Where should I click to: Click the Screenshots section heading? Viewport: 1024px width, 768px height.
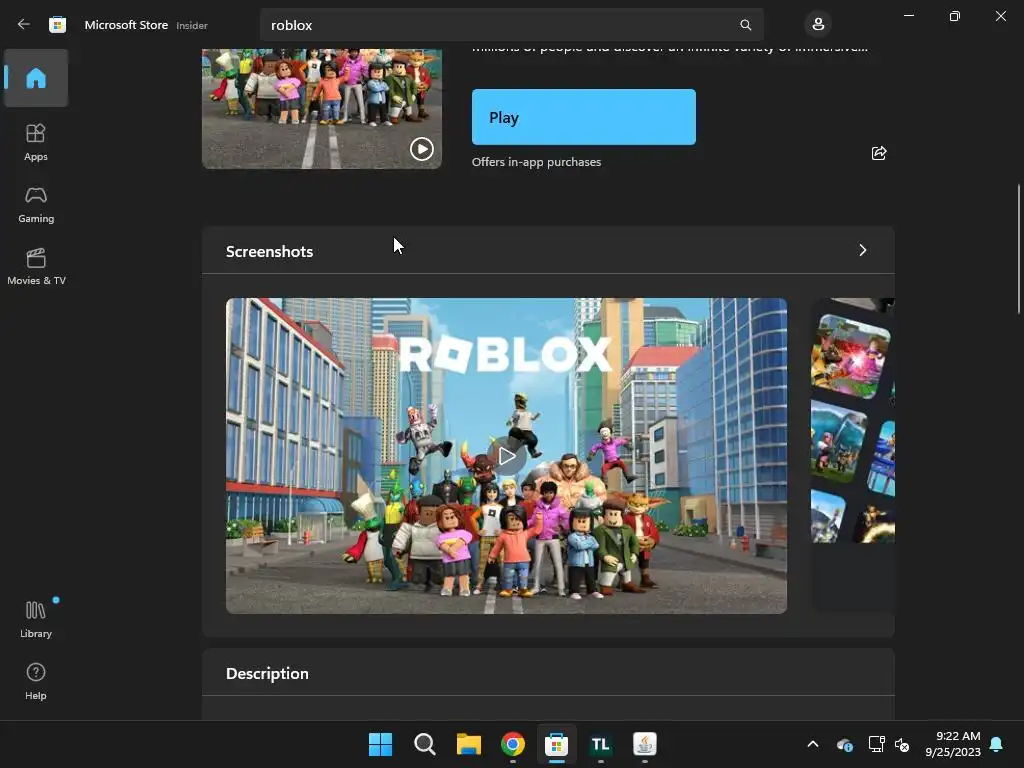tap(269, 251)
